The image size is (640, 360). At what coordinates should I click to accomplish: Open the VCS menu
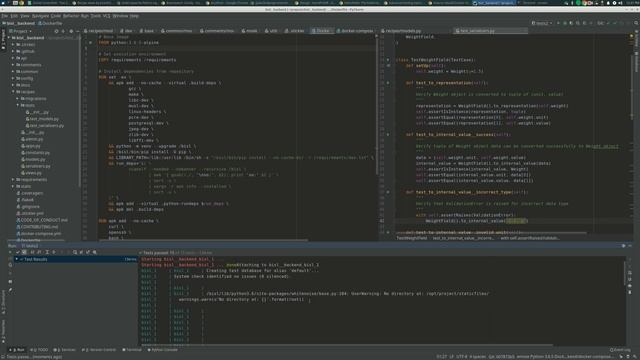tap(107, 16)
